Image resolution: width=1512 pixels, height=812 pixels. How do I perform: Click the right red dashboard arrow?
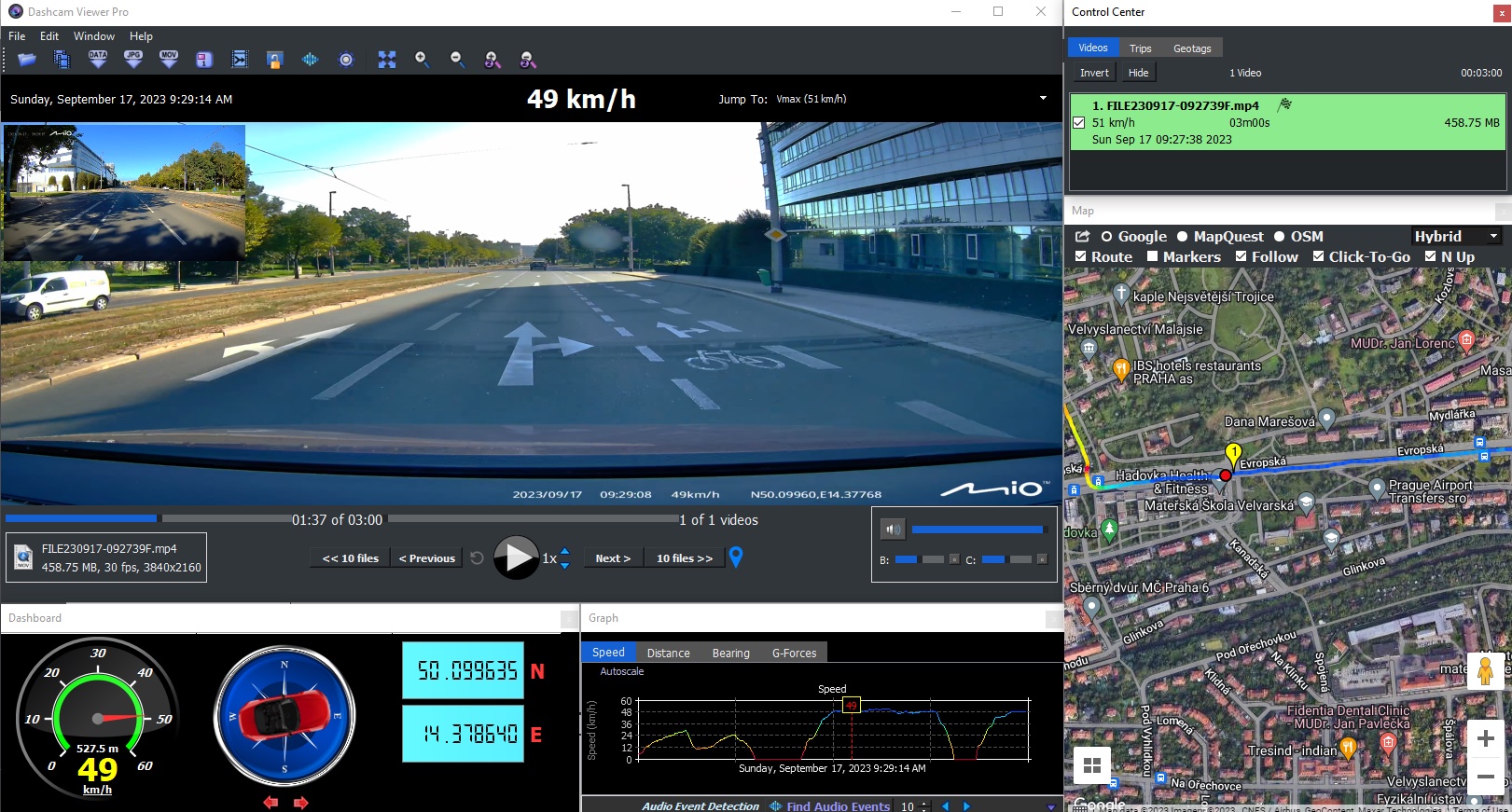pos(300,802)
